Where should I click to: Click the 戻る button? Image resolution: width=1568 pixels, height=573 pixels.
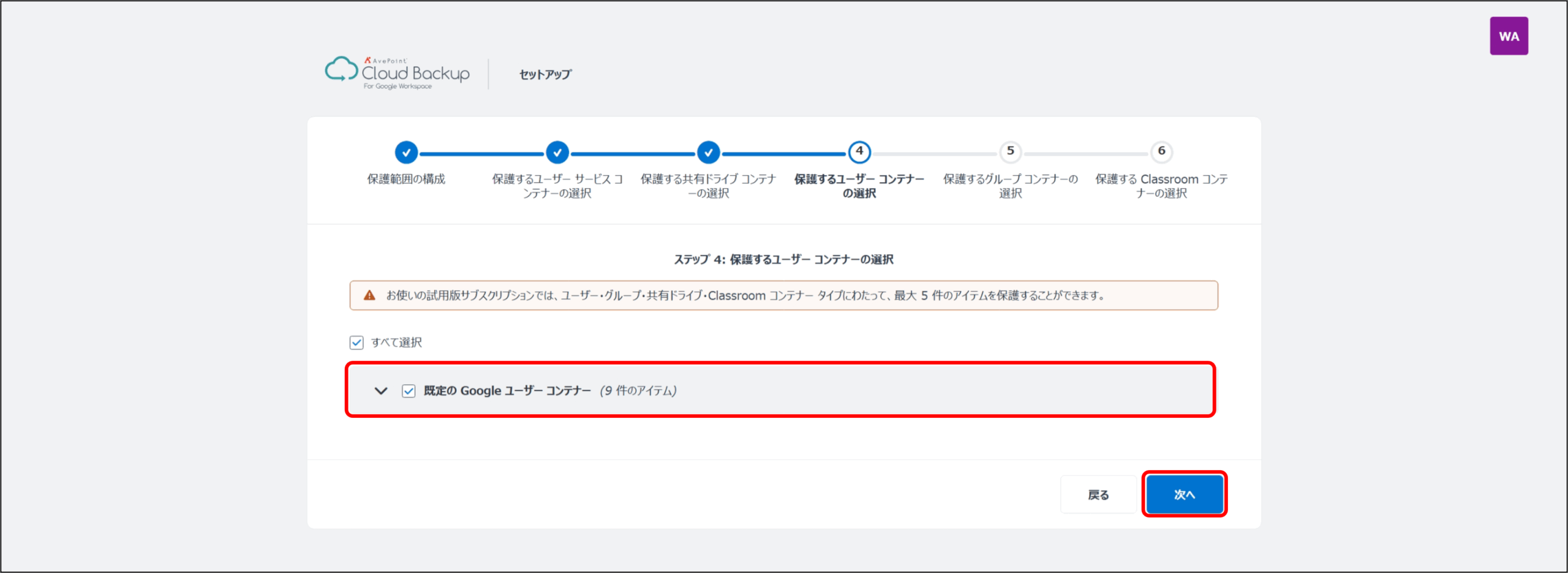[x=1098, y=495]
